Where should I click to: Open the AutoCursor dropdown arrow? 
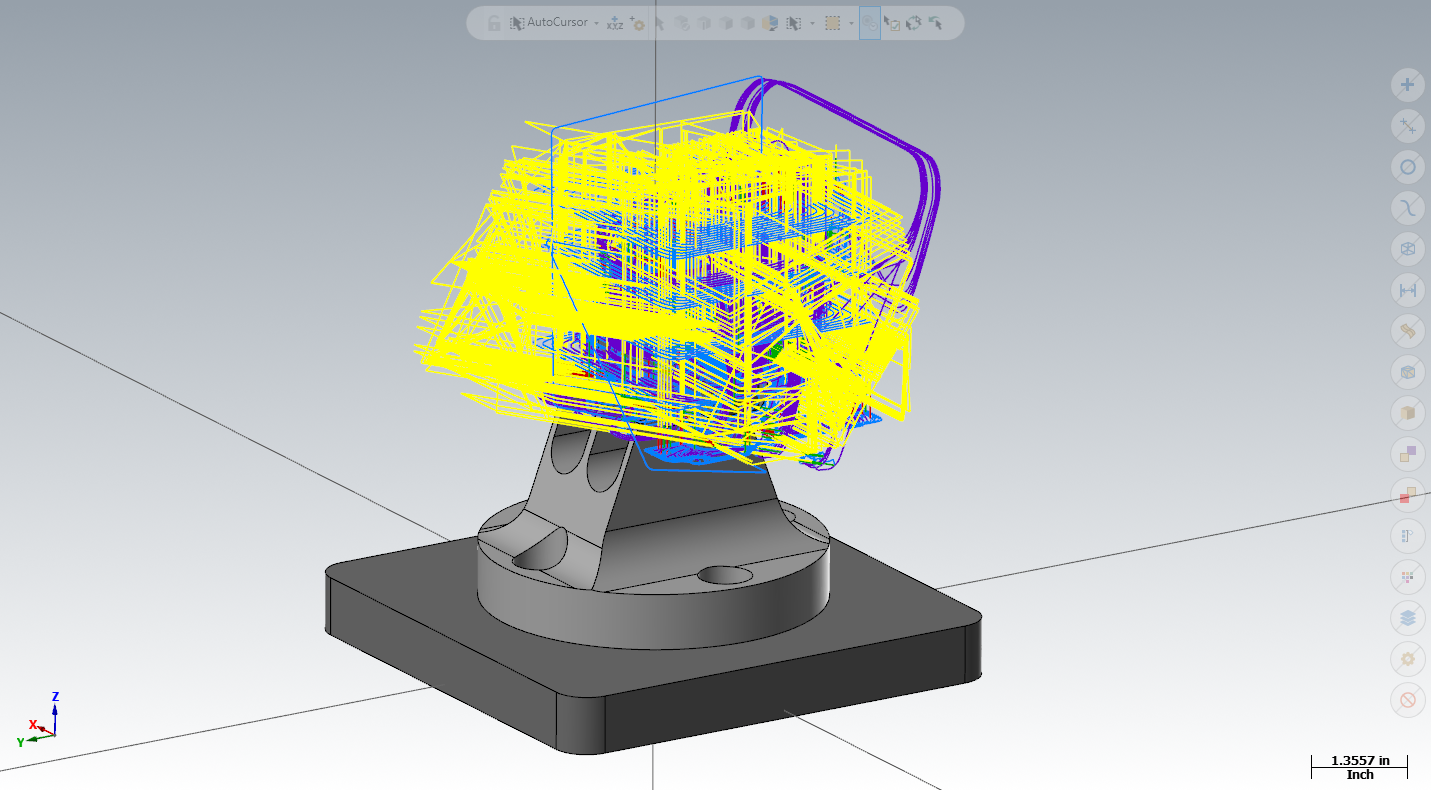tap(596, 23)
